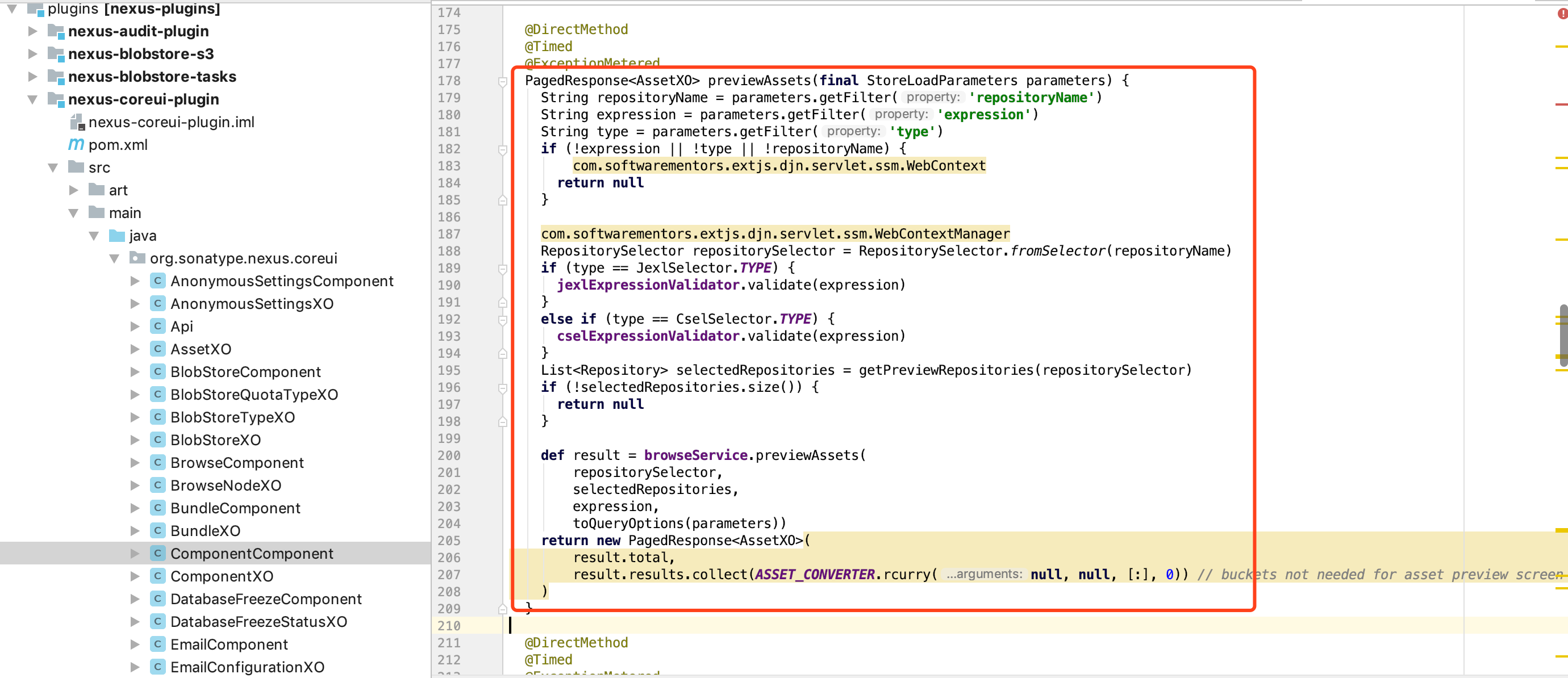The width and height of the screenshot is (1568, 678).
Task: Select the DatabaseFreezeComponent class icon
Action: [156, 598]
